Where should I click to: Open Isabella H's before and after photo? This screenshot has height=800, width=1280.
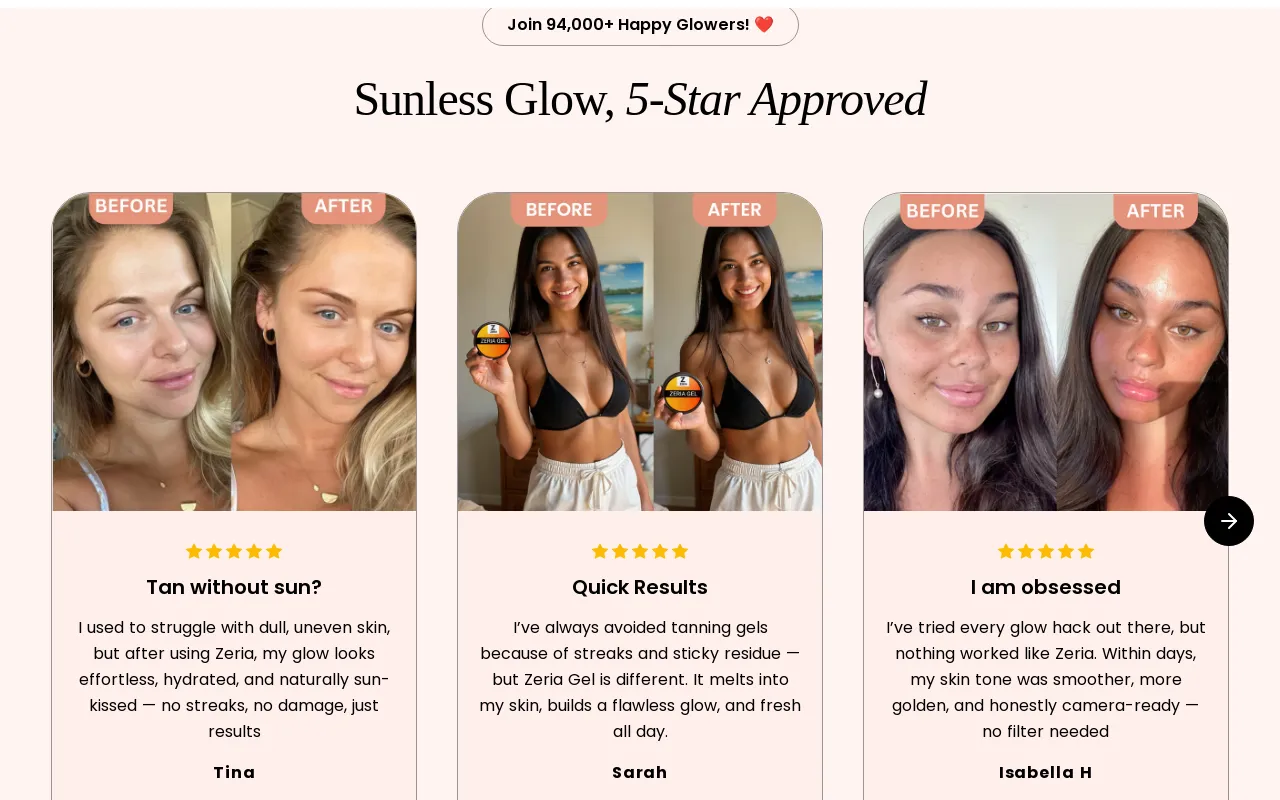coord(1046,352)
